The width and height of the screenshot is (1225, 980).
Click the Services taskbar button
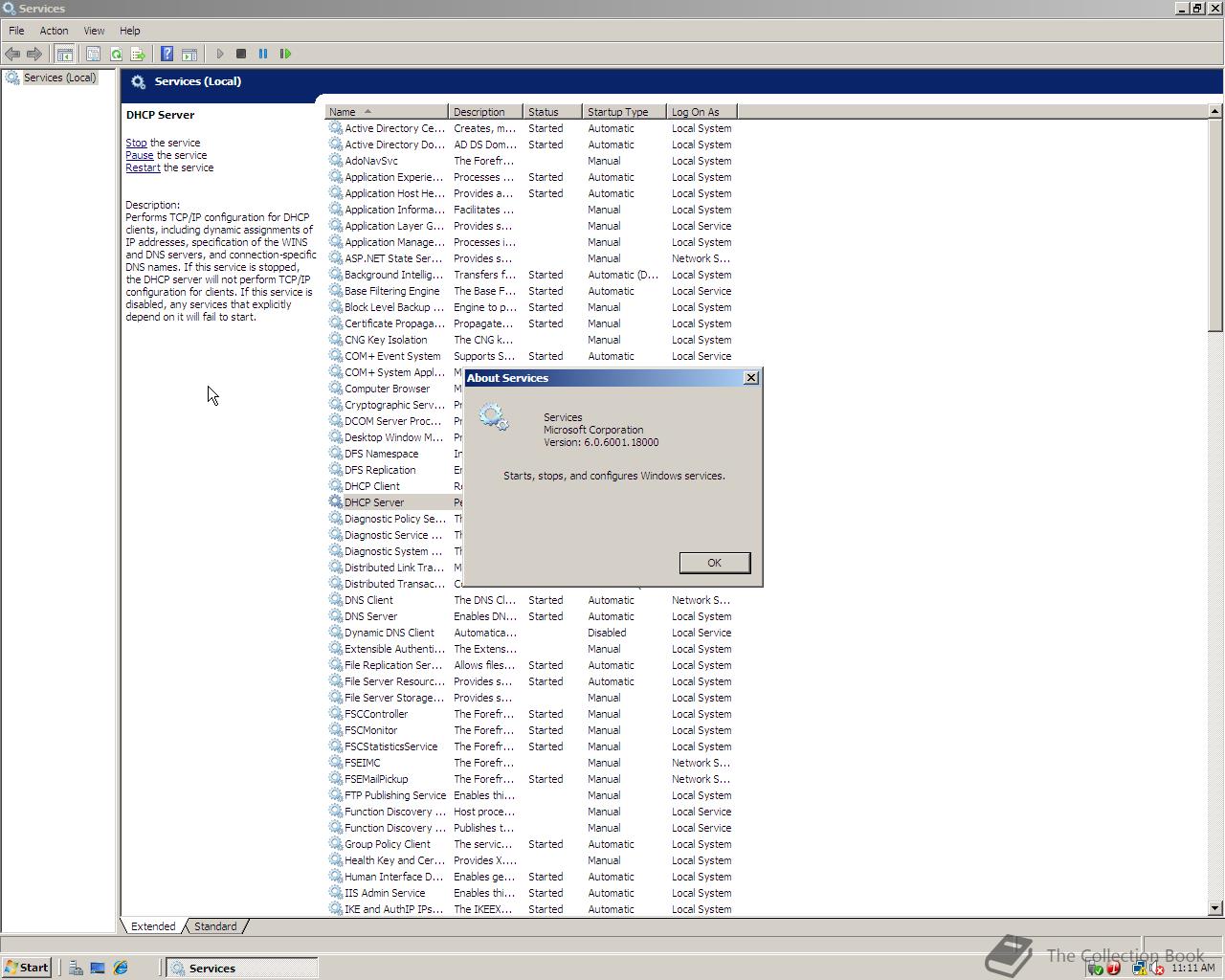tap(242, 968)
